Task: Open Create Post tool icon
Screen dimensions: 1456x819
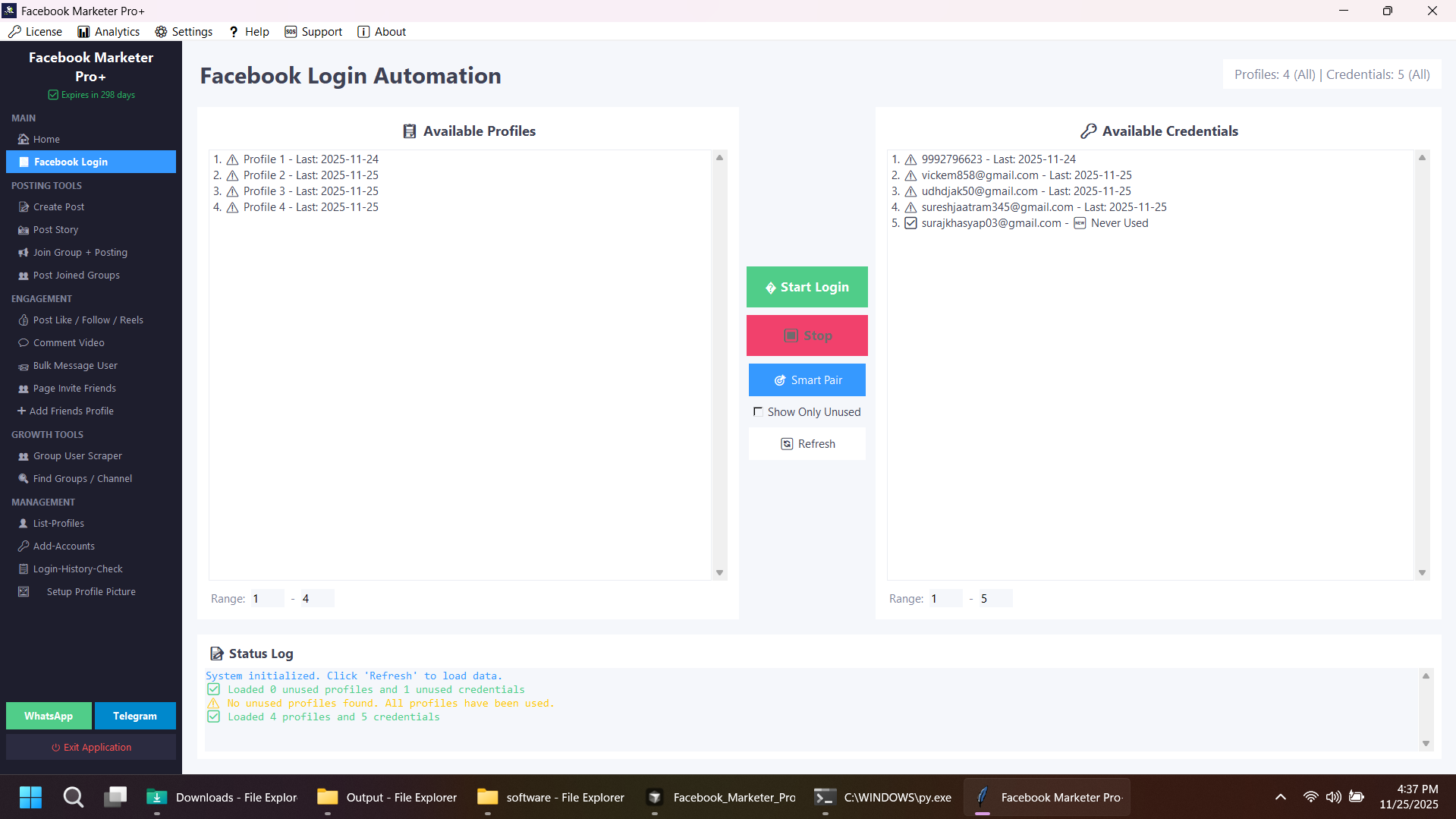Action: tap(24, 207)
